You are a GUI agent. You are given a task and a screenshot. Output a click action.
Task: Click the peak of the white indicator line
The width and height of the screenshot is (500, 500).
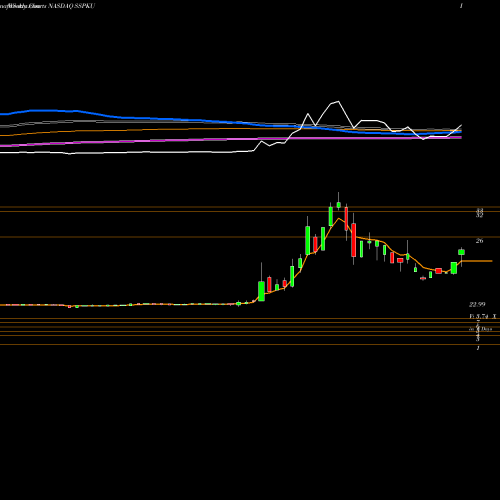click(x=338, y=101)
